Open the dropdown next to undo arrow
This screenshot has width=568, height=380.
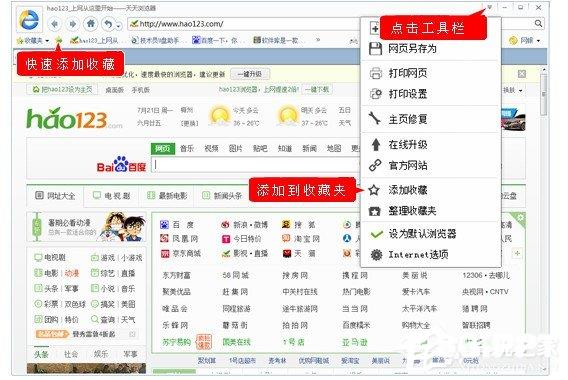pyautogui.click(x=119, y=26)
